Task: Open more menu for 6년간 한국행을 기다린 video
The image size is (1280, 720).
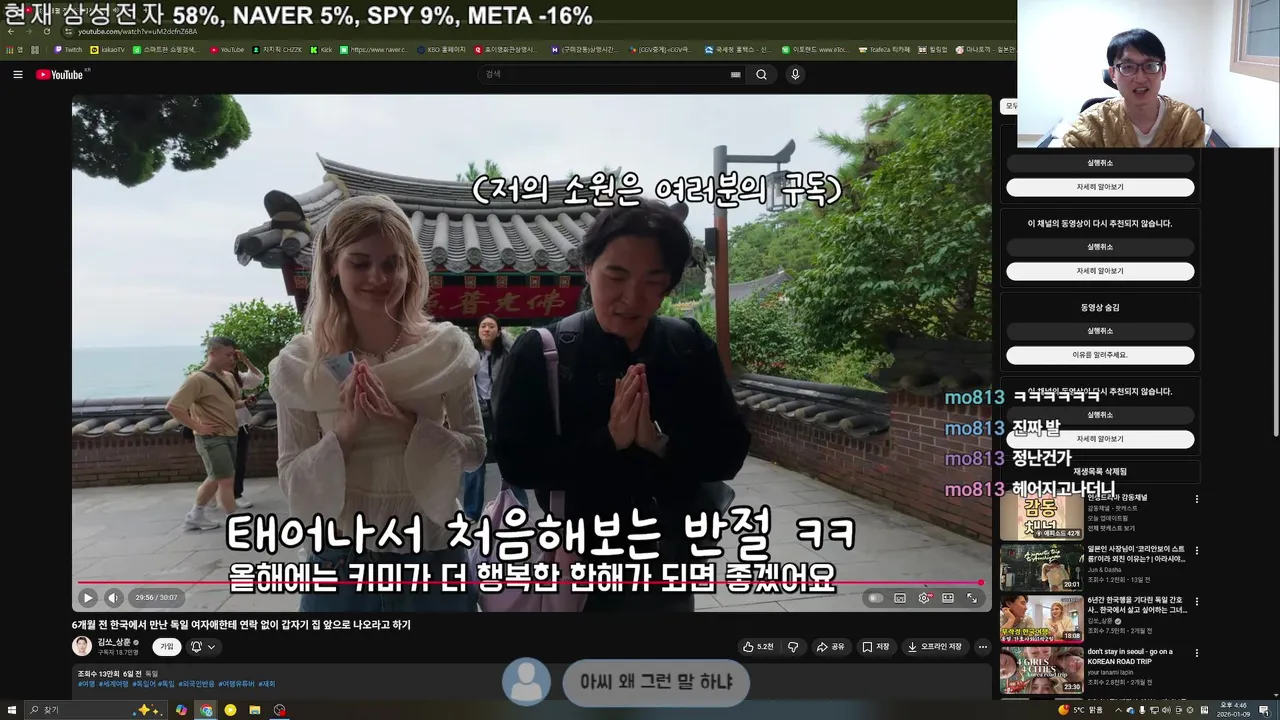Action: [1196, 601]
